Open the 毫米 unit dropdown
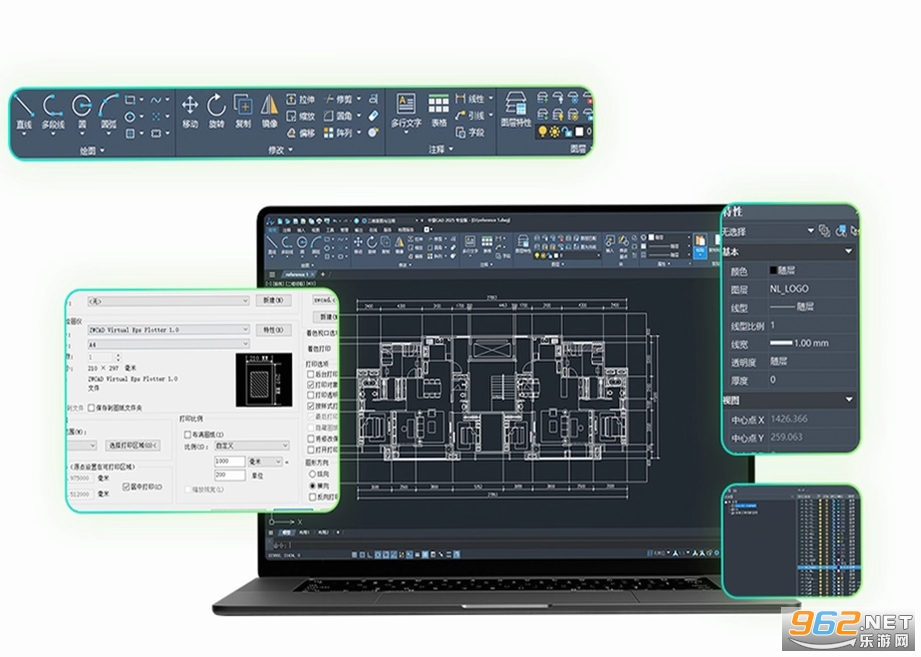Image resolution: width=921 pixels, height=657 pixels. click(x=265, y=461)
